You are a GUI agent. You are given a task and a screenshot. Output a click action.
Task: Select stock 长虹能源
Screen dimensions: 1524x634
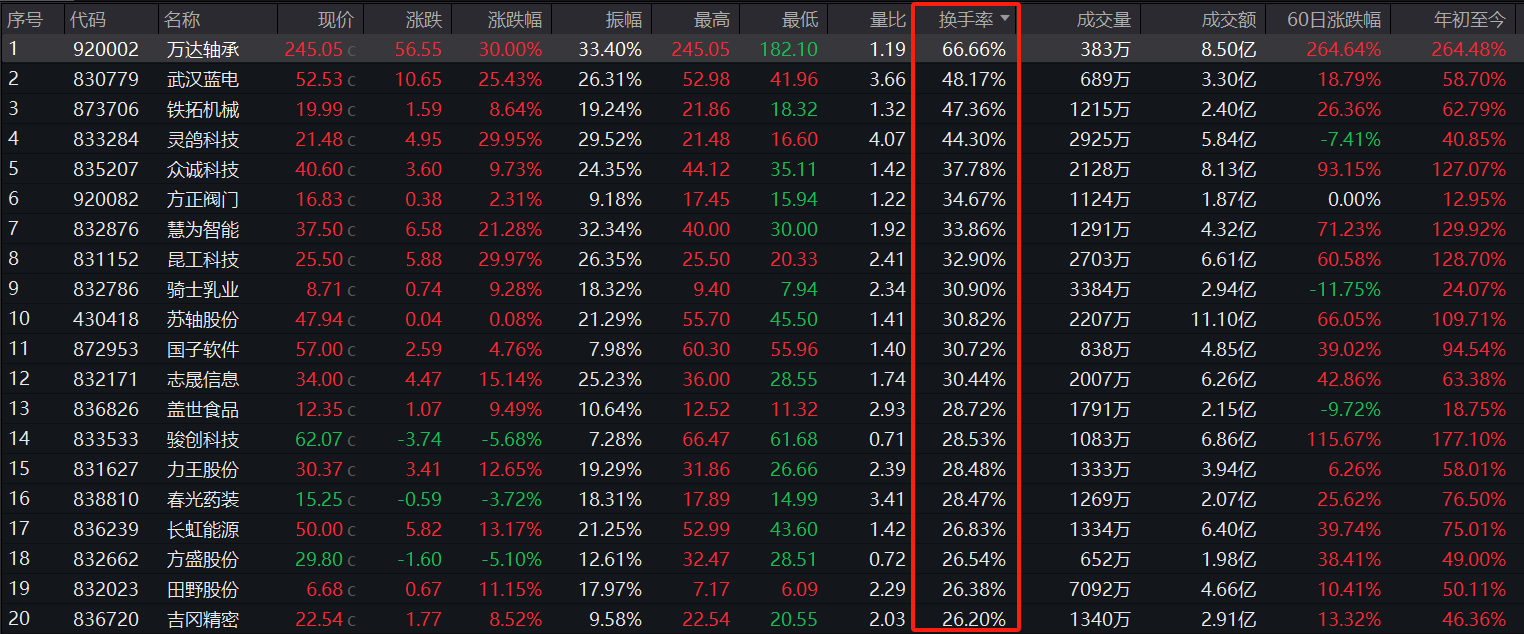point(203,529)
